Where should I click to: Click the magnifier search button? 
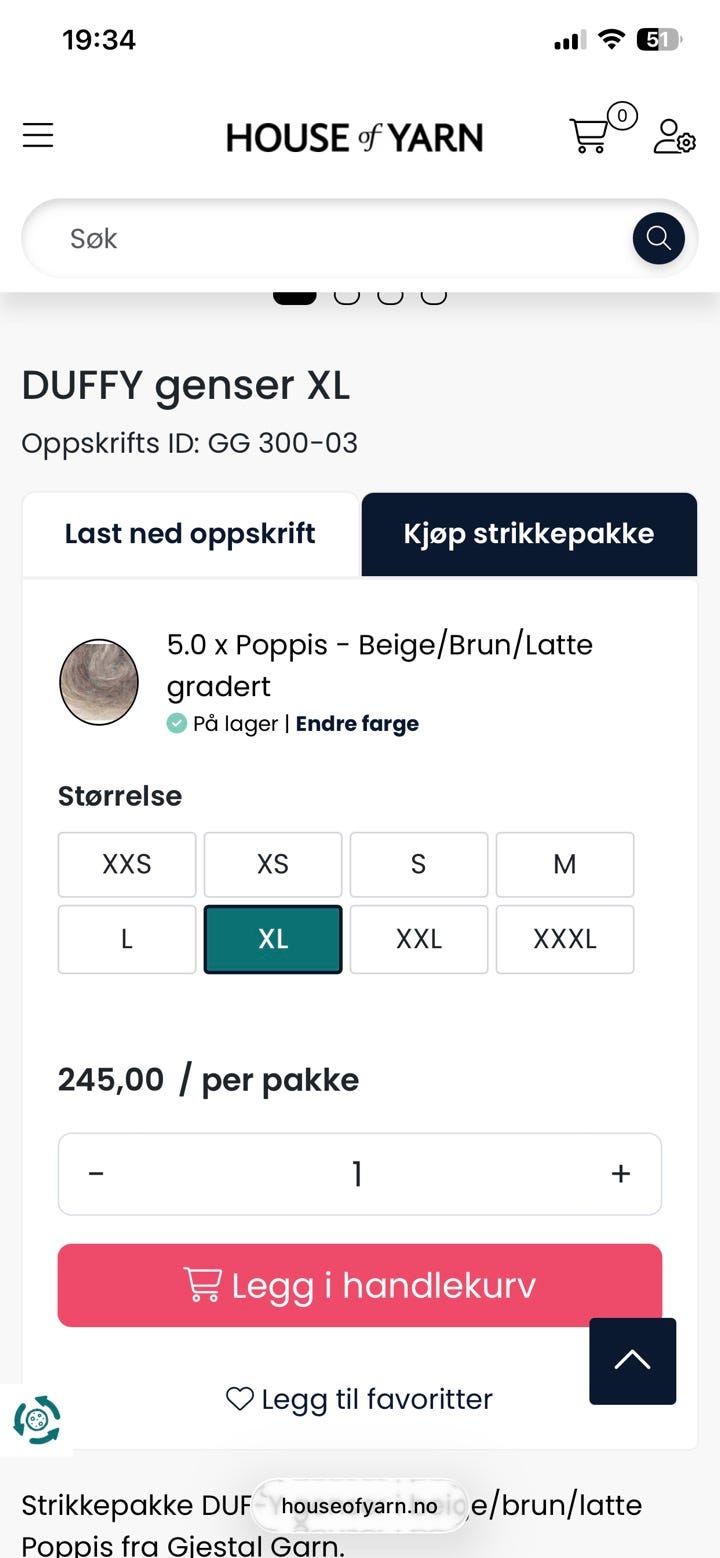pyautogui.click(x=658, y=238)
